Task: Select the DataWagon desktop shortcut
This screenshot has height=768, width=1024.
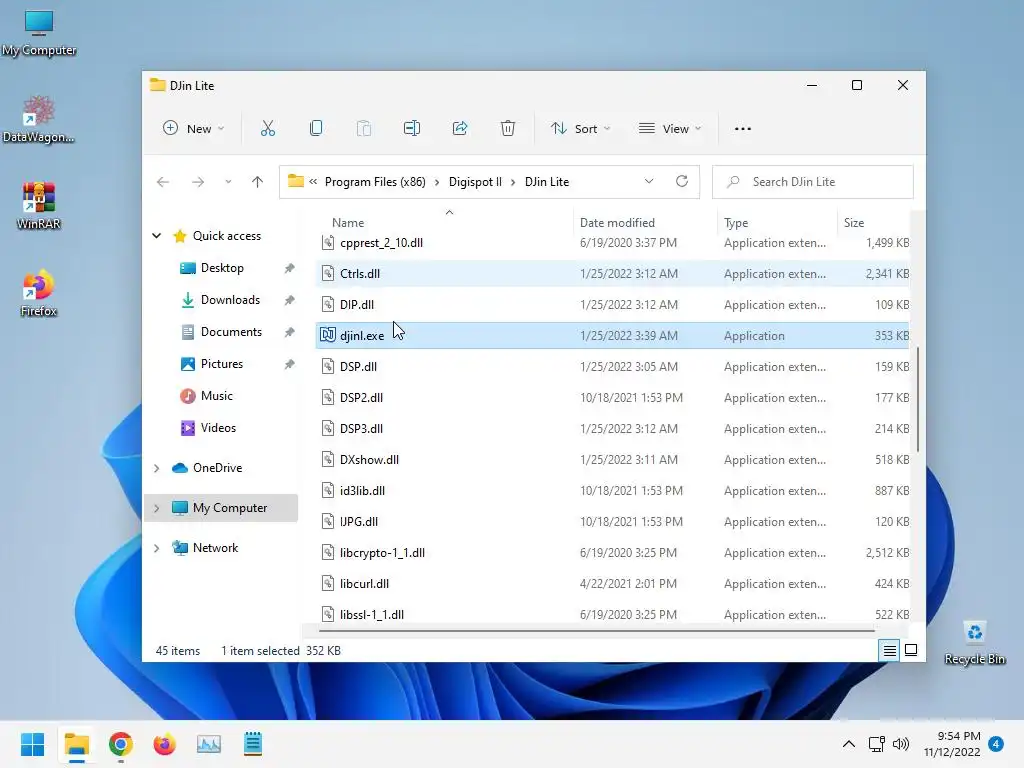Action: (39, 120)
